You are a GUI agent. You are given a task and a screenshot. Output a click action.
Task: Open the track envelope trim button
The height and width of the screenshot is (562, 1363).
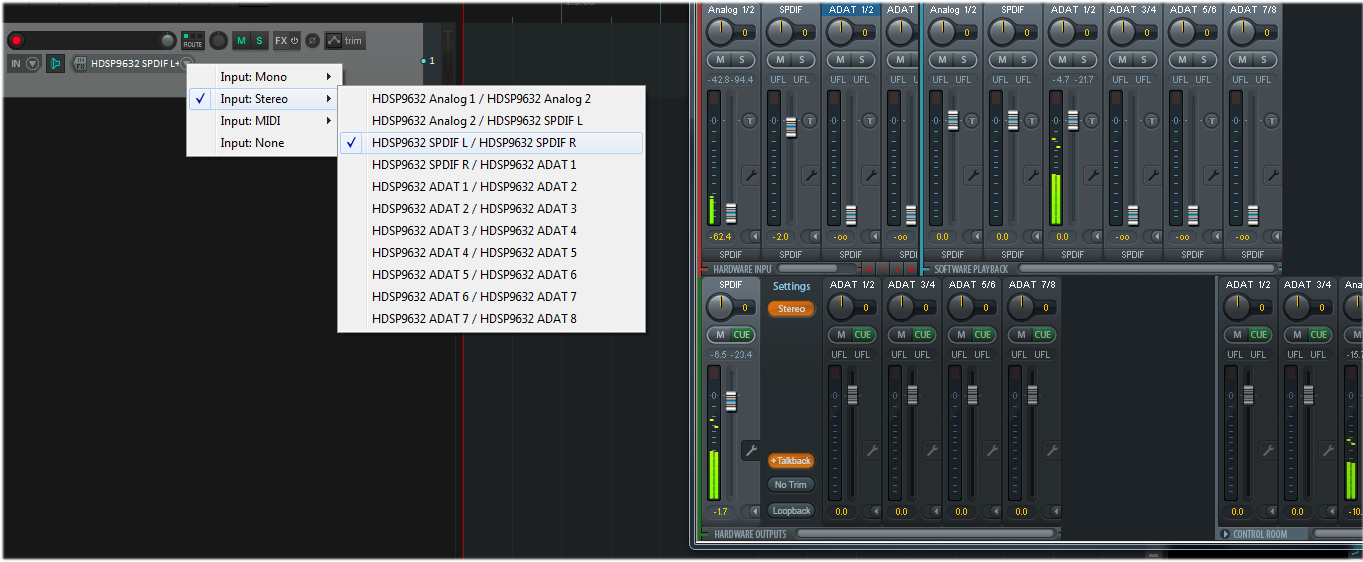point(345,41)
